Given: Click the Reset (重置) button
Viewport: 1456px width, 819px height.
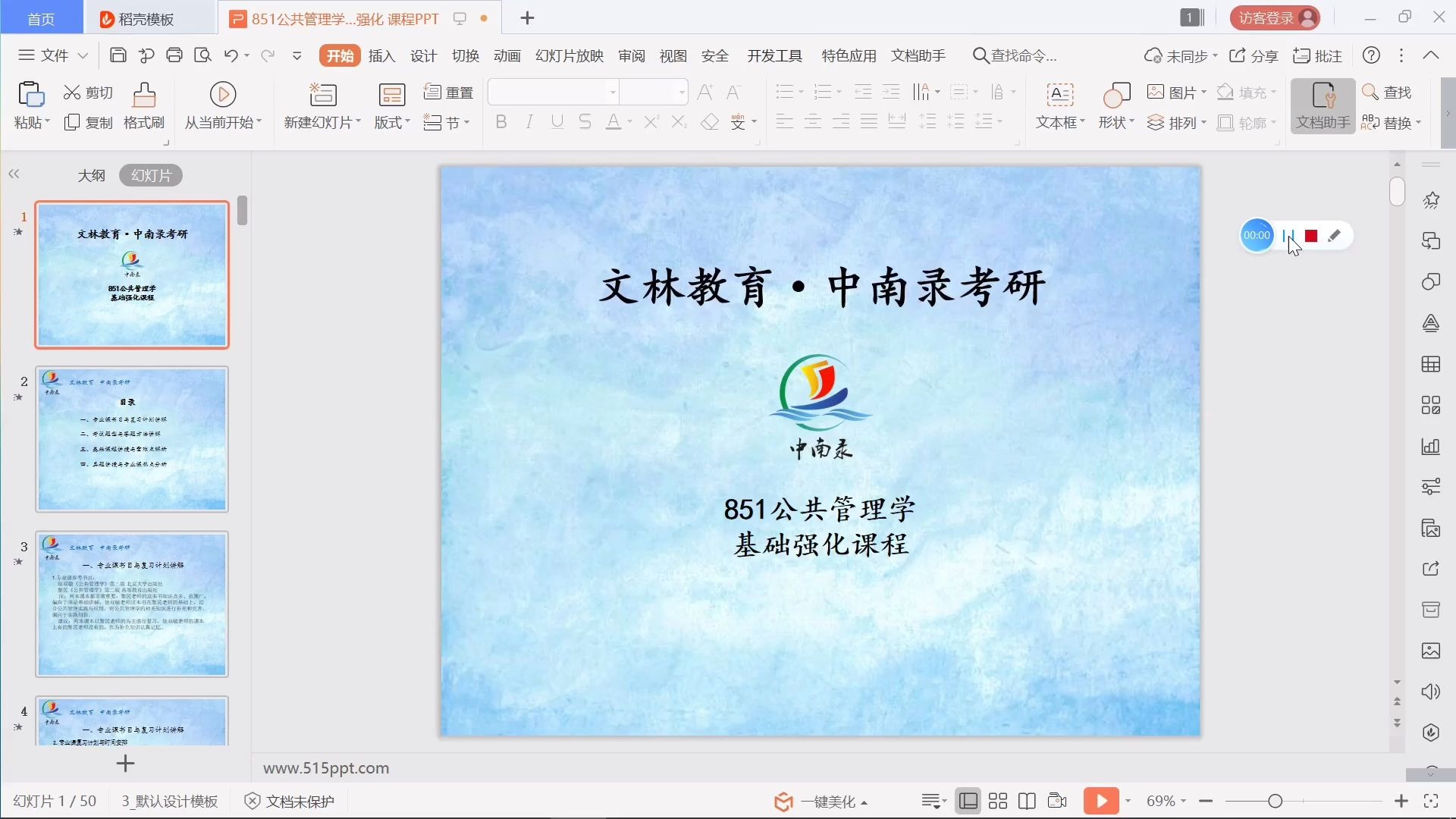Looking at the screenshot, I should pos(448,93).
